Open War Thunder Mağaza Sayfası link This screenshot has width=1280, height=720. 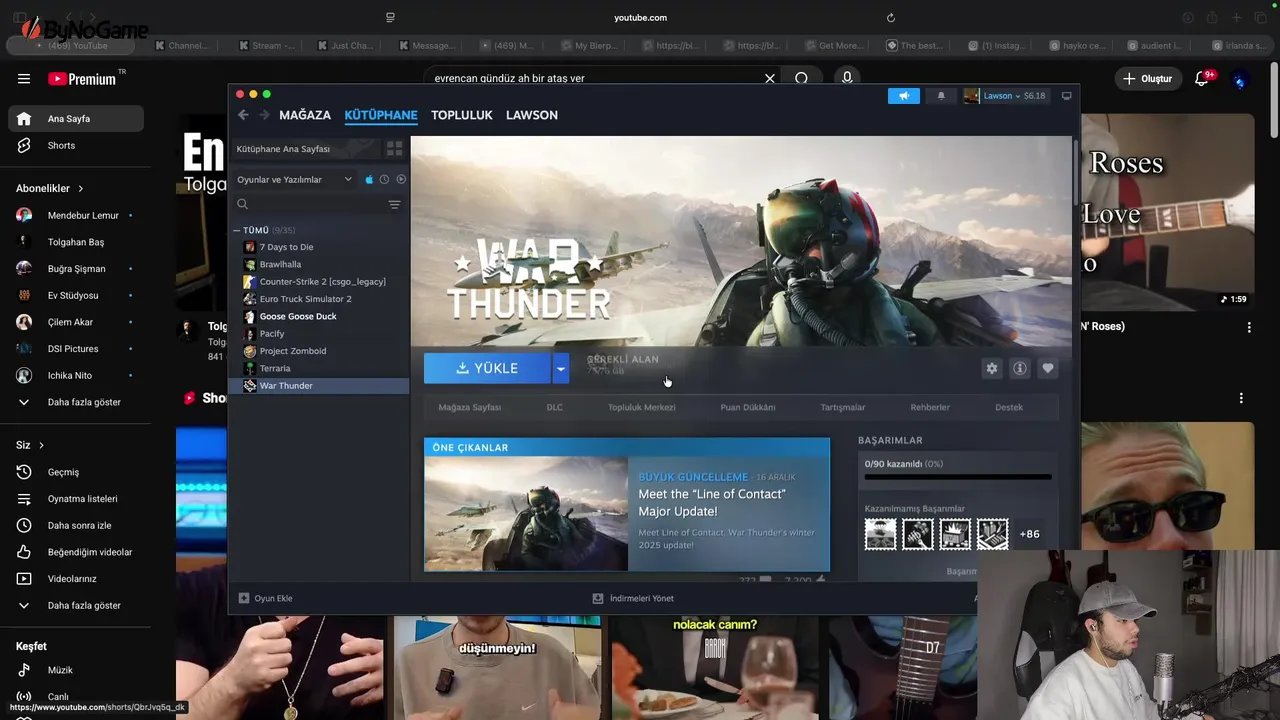(469, 407)
